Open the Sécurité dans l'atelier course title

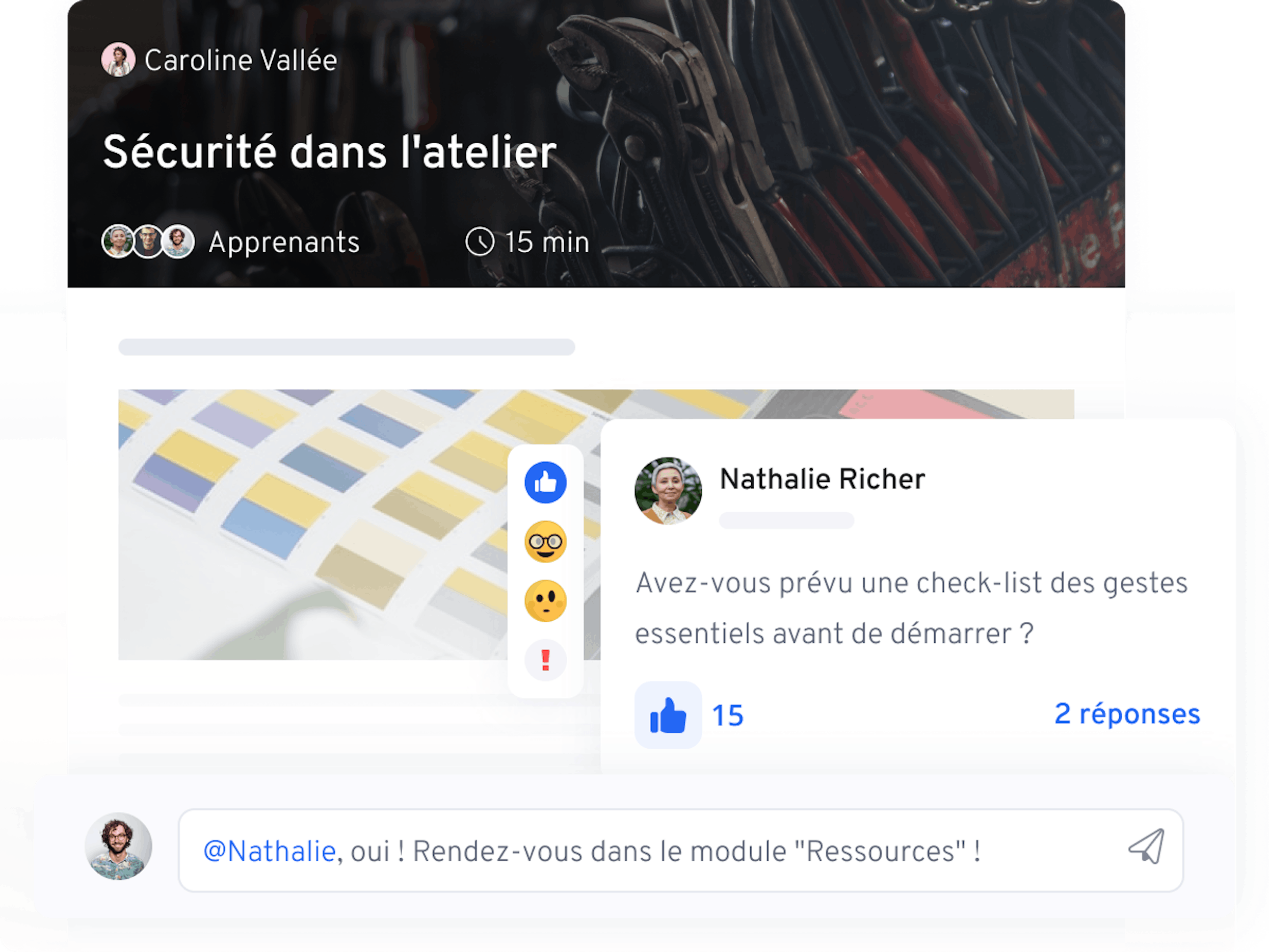point(330,152)
